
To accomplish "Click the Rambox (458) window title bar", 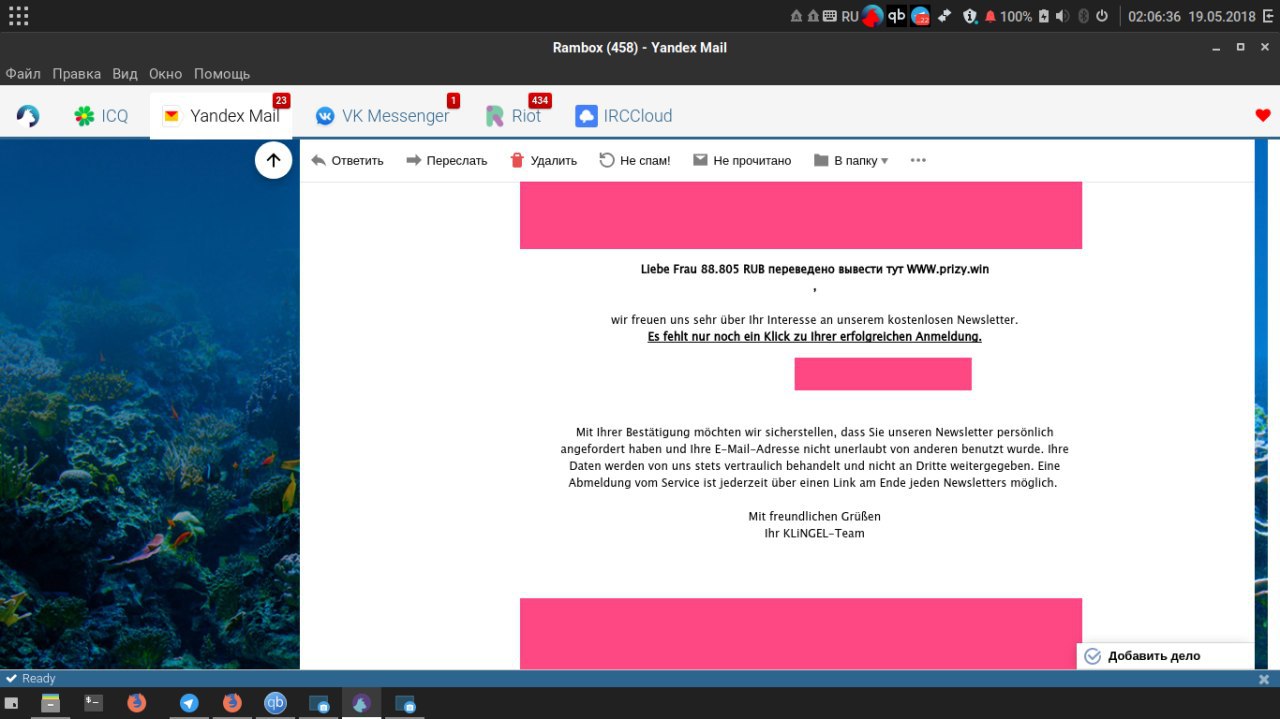I will [640, 47].
